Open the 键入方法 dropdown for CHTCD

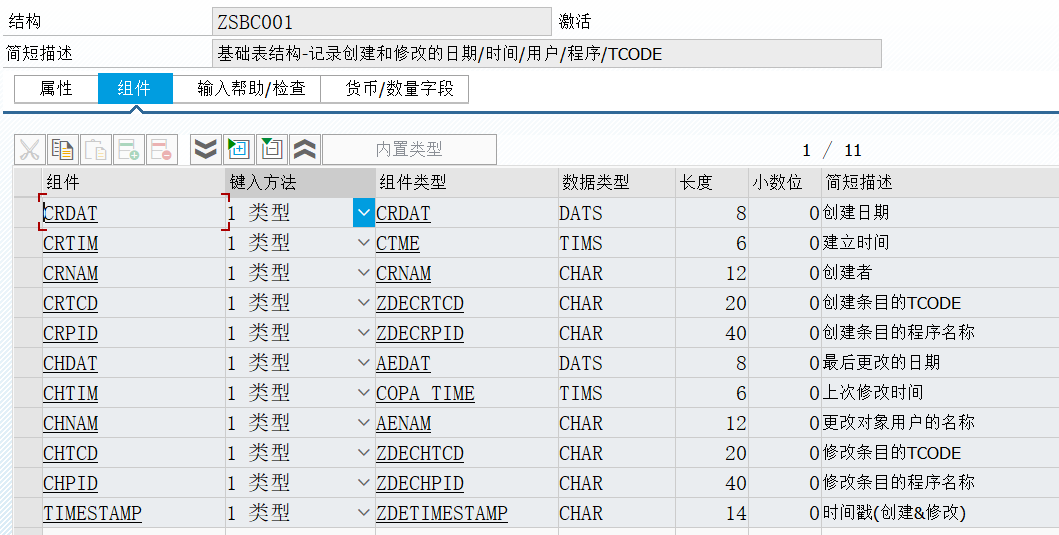click(363, 453)
